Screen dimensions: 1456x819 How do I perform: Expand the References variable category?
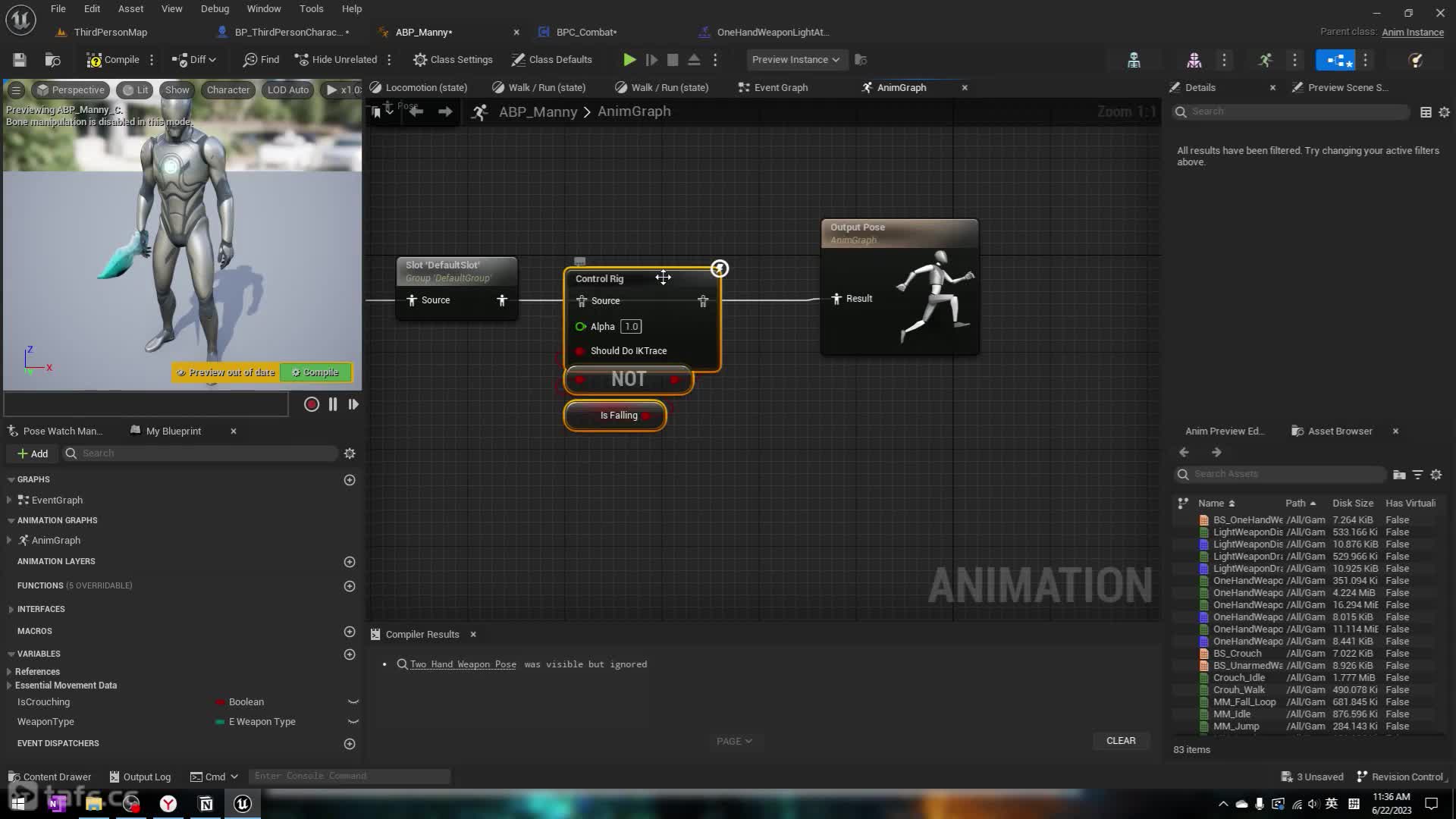(x=9, y=672)
